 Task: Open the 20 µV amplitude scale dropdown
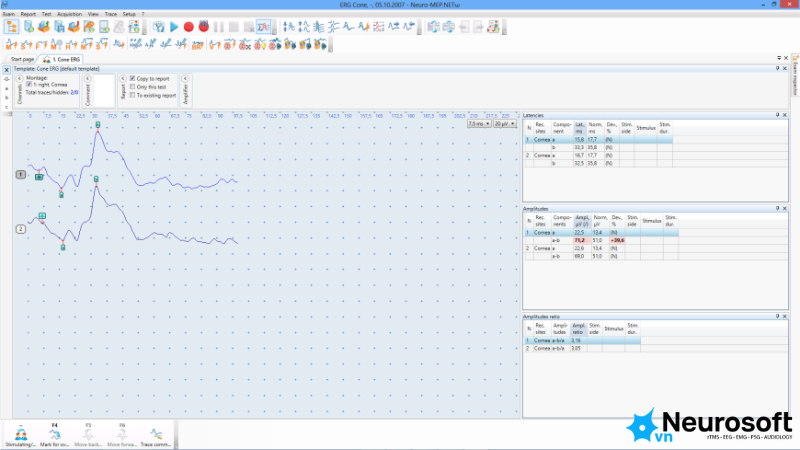pos(505,124)
